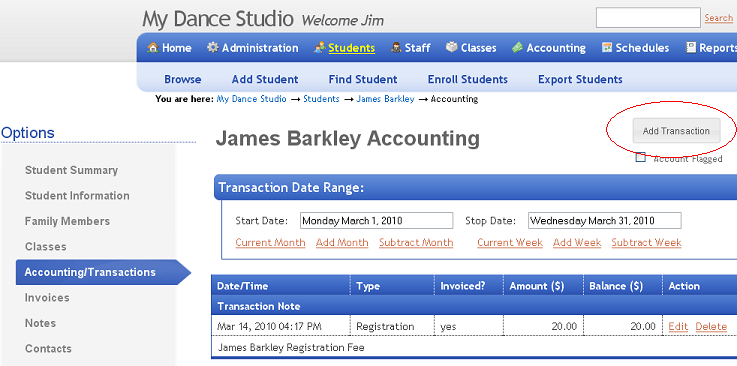
Task: Click the Start Date field
Action: (376, 220)
